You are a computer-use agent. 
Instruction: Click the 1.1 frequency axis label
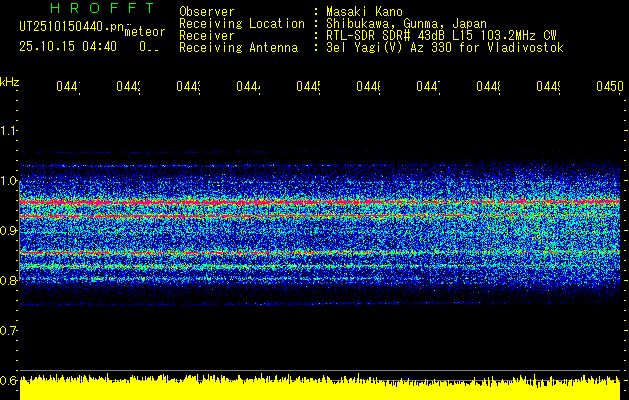pos(8,130)
